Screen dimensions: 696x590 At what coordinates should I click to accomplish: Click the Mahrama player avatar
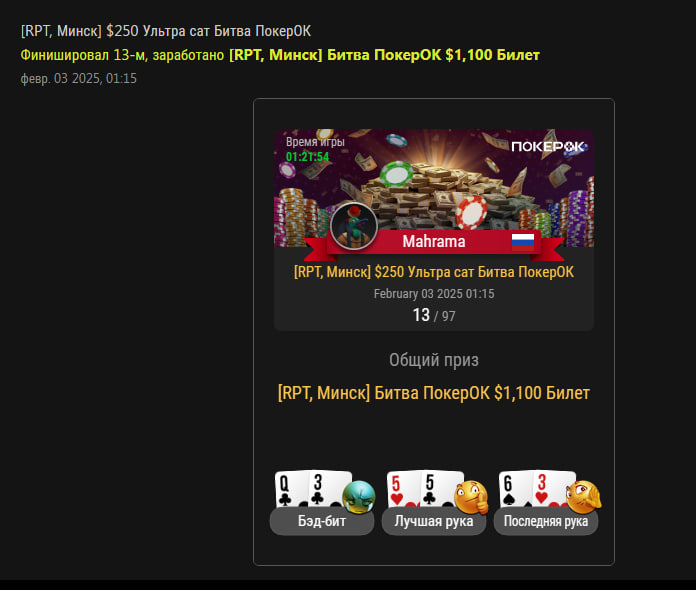(x=354, y=226)
